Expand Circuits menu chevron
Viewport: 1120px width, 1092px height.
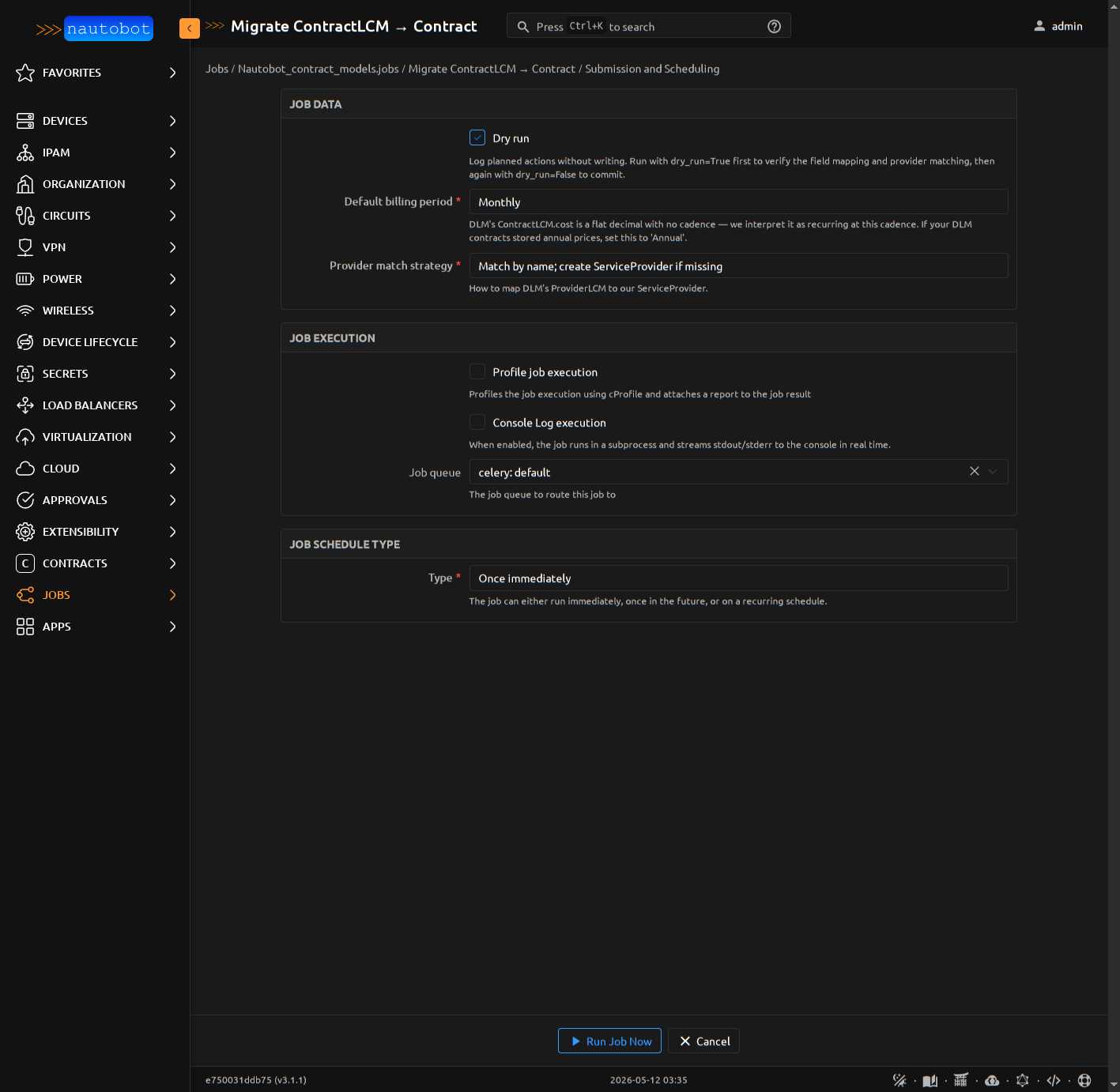click(172, 216)
